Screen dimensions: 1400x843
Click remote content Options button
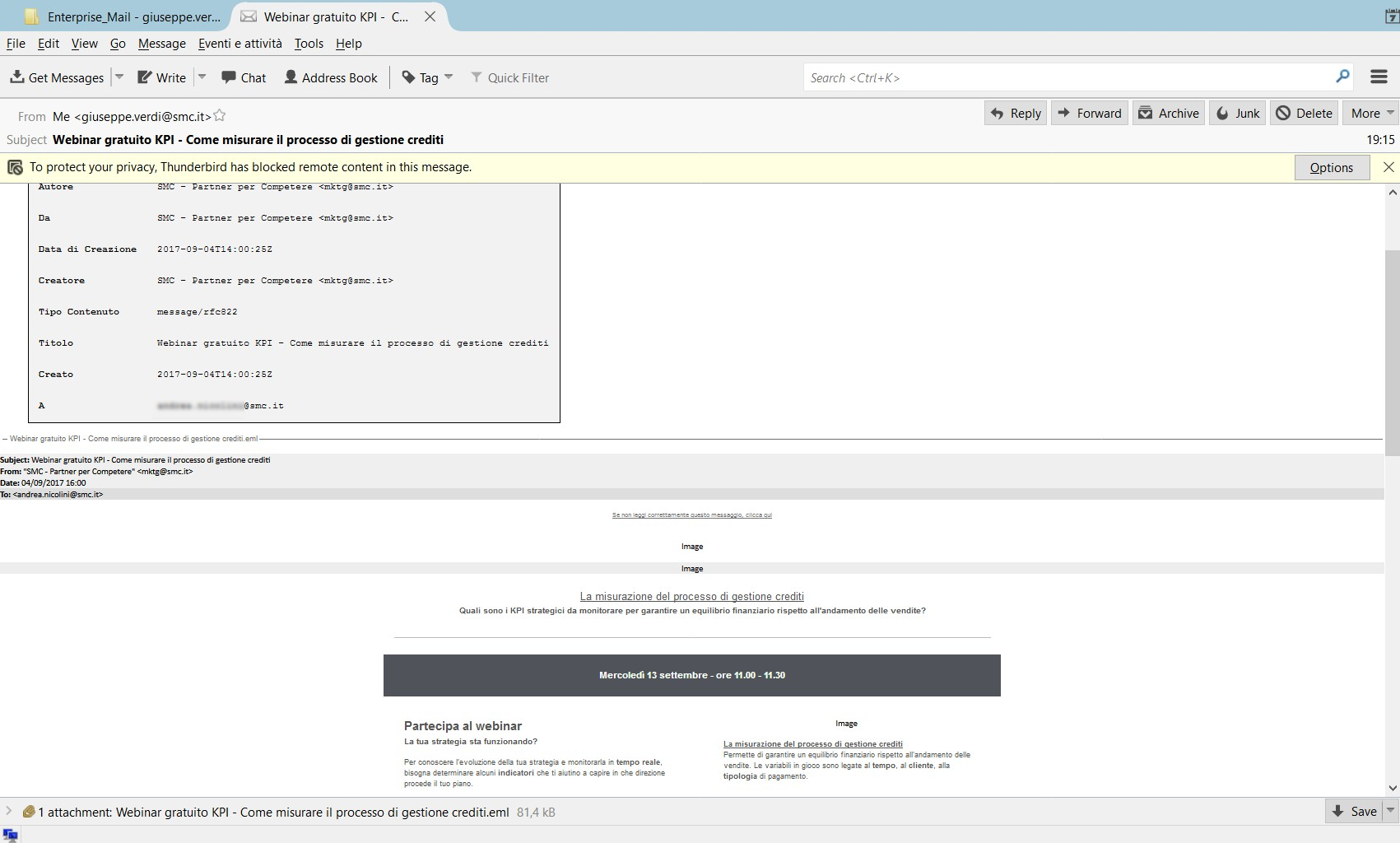pyautogui.click(x=1331, y=167)
